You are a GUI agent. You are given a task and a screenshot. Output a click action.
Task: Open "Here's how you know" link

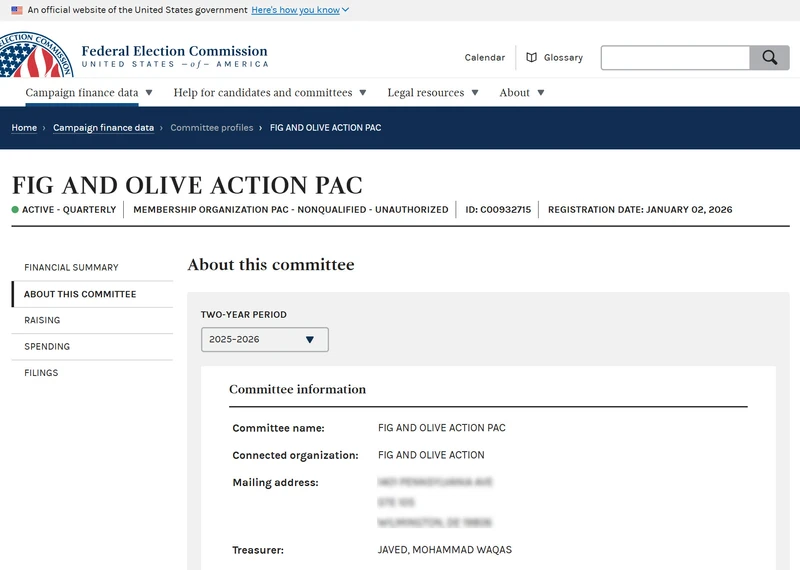295,10
